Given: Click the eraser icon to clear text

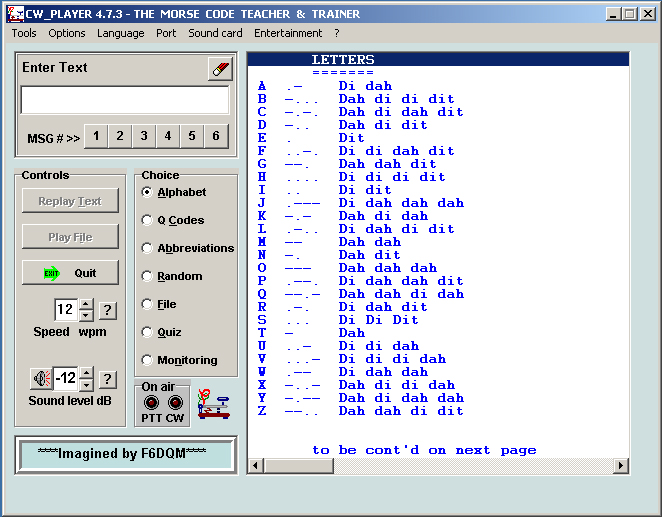Looking at the screenshot, I should coord(220,69).
